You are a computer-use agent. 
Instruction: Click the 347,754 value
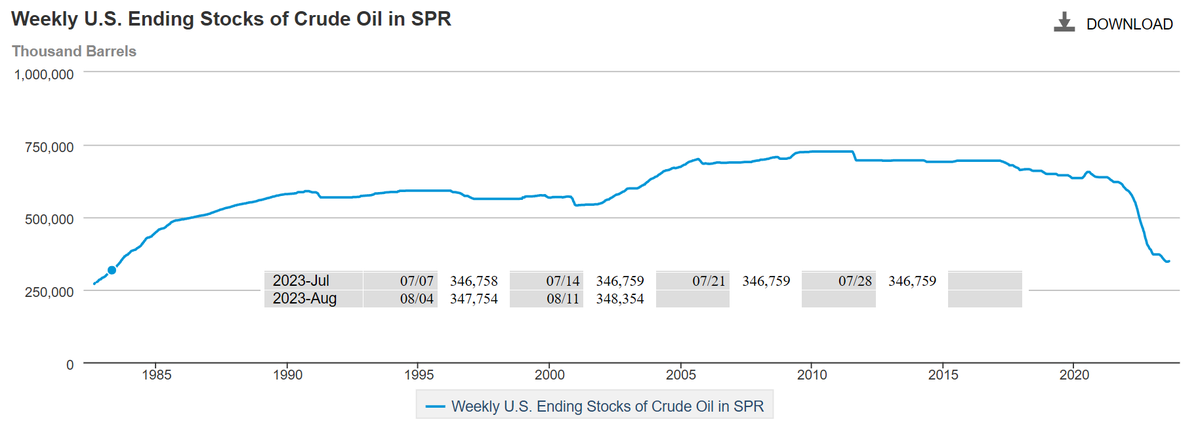[x=476, y=298]
